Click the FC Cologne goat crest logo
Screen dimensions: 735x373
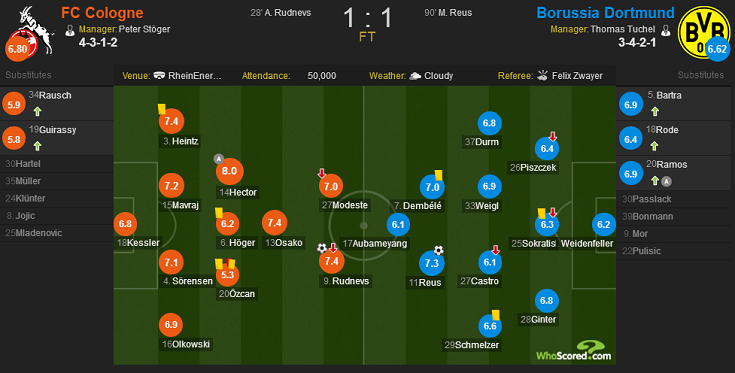(34, 31)
